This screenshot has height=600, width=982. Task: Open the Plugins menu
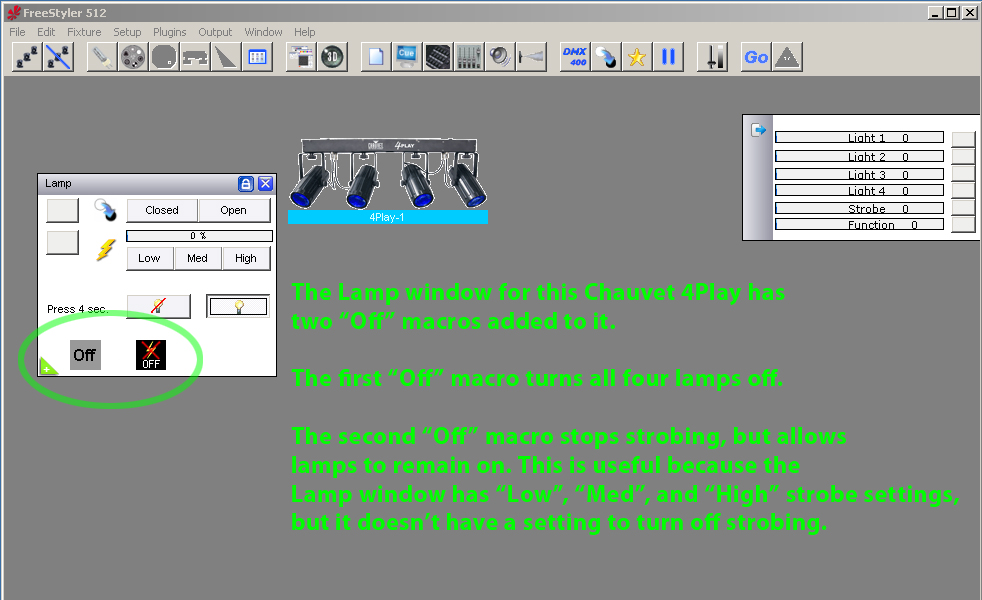click(x=170, y=32)
